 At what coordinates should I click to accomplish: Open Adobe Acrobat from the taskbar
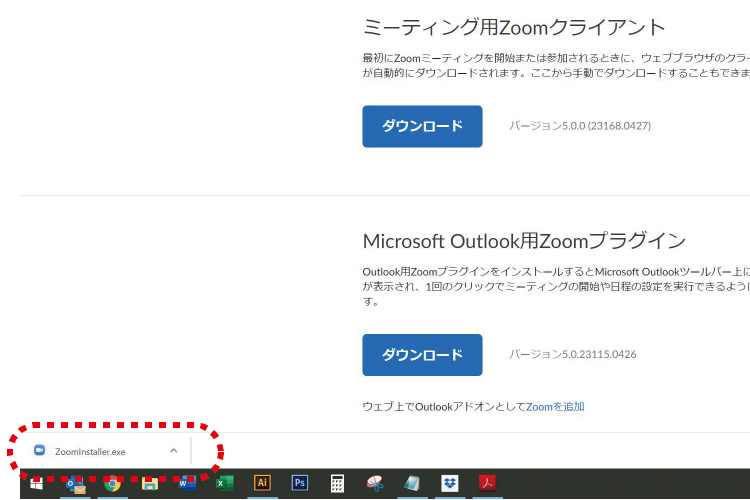tap(487, 483)
